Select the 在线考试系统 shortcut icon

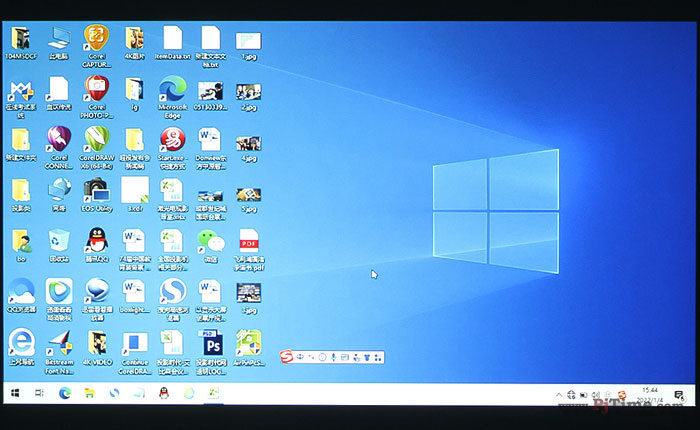(21, 90)
